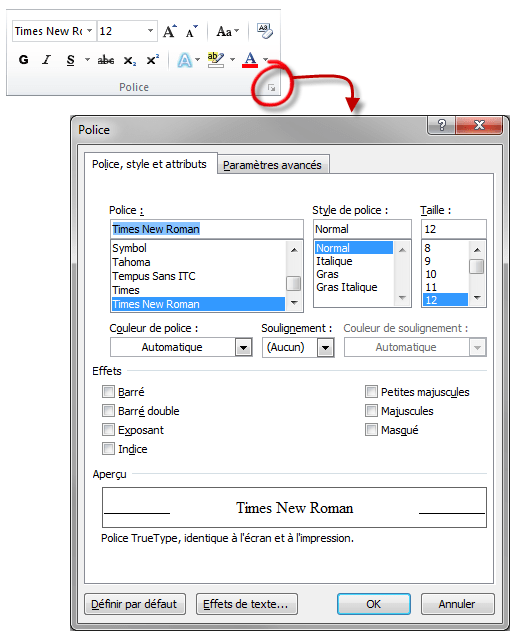Select size 8 in Taille list
This screenshot has height=636, width=518.
coord(445,248)
